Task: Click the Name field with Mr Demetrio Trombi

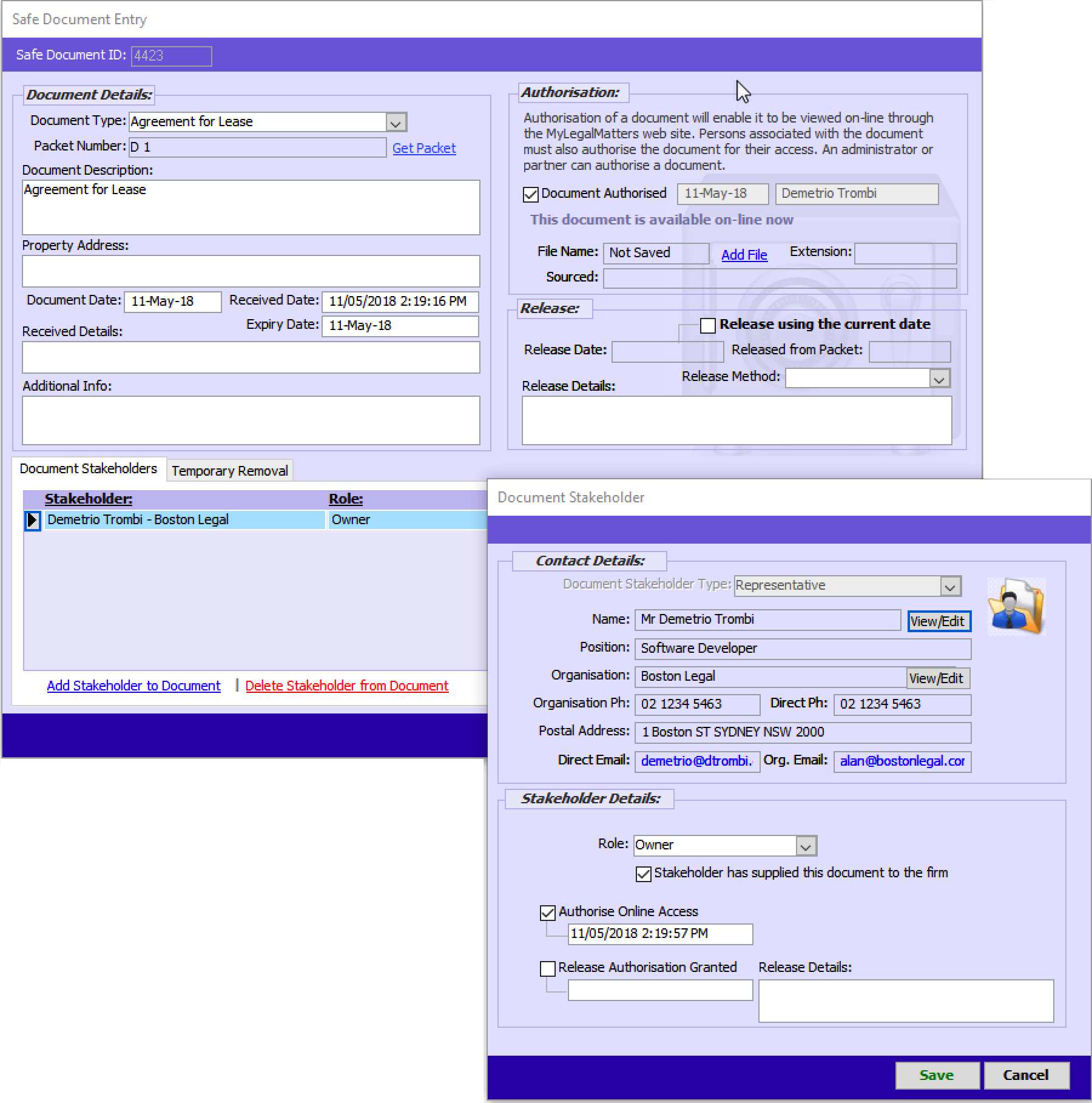Action: [x=767, y=620]
